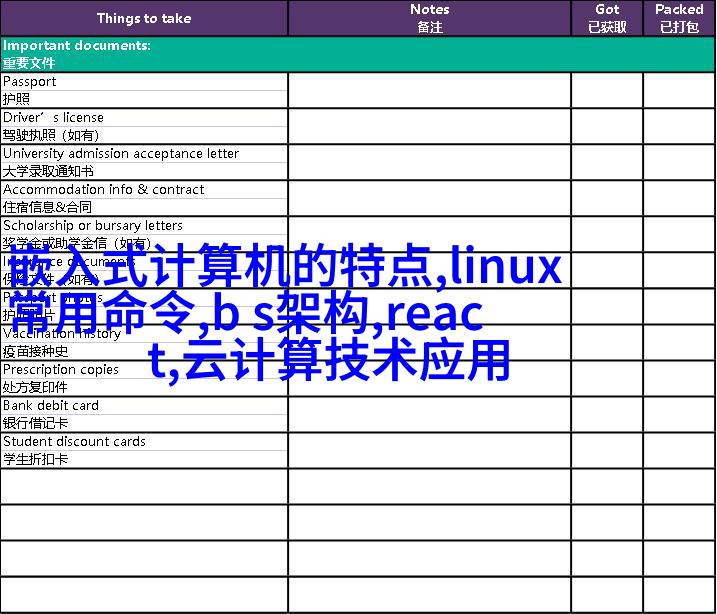Select "University admission acceptance letter" cell

pyautogui.click(x=144, y=154)
